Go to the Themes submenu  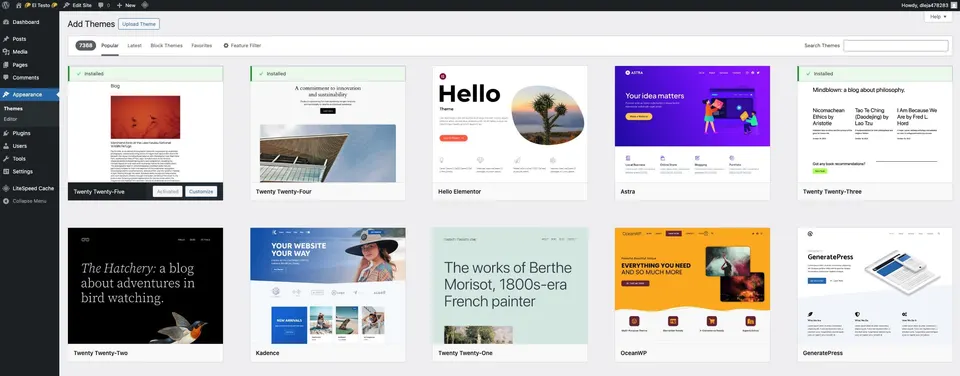point(13,108)
